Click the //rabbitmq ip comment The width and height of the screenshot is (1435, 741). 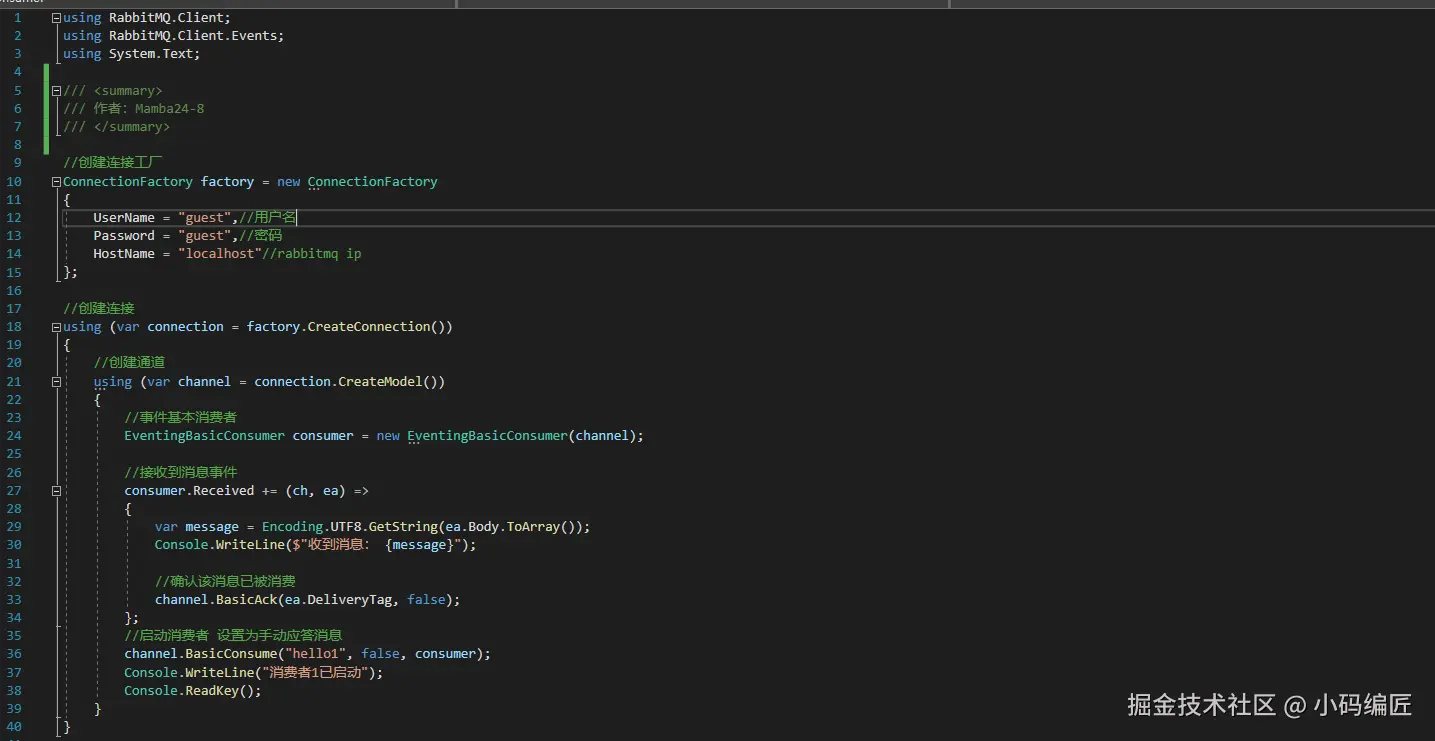pyautogui.click(x=312, y=253)
